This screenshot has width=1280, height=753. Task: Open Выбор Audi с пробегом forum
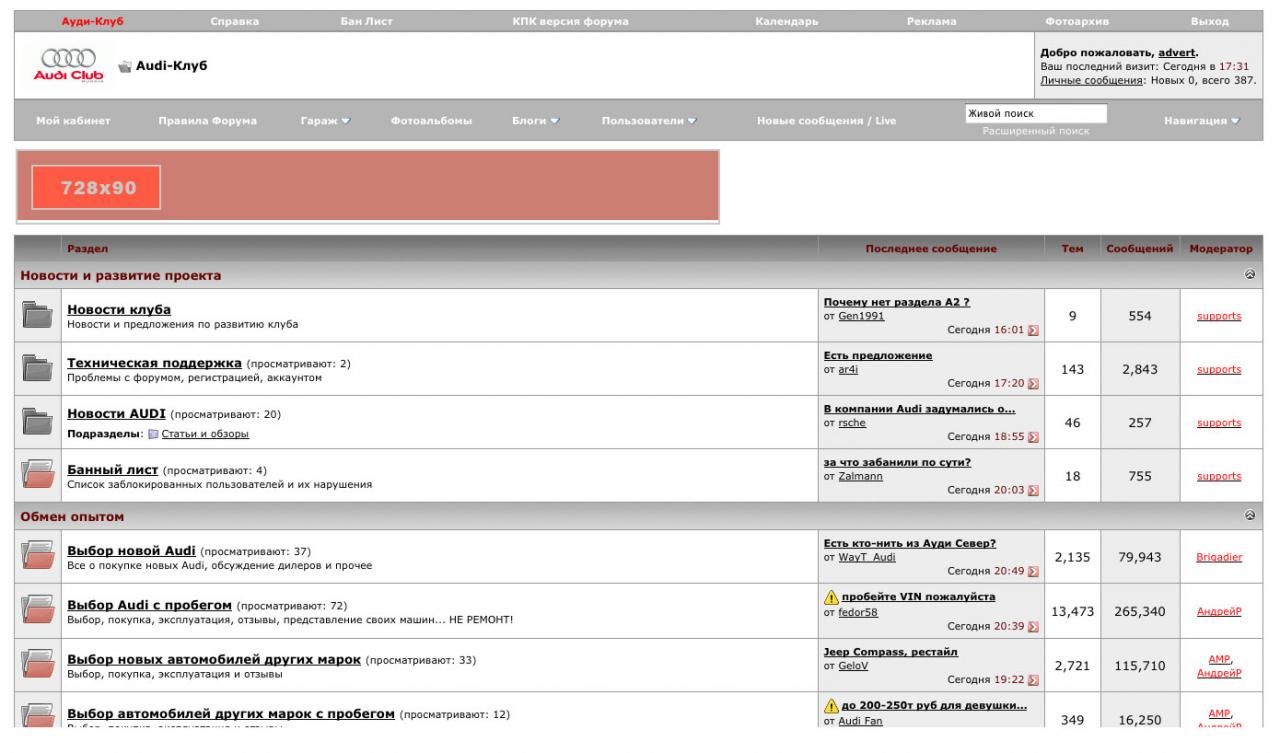[150, 605]
